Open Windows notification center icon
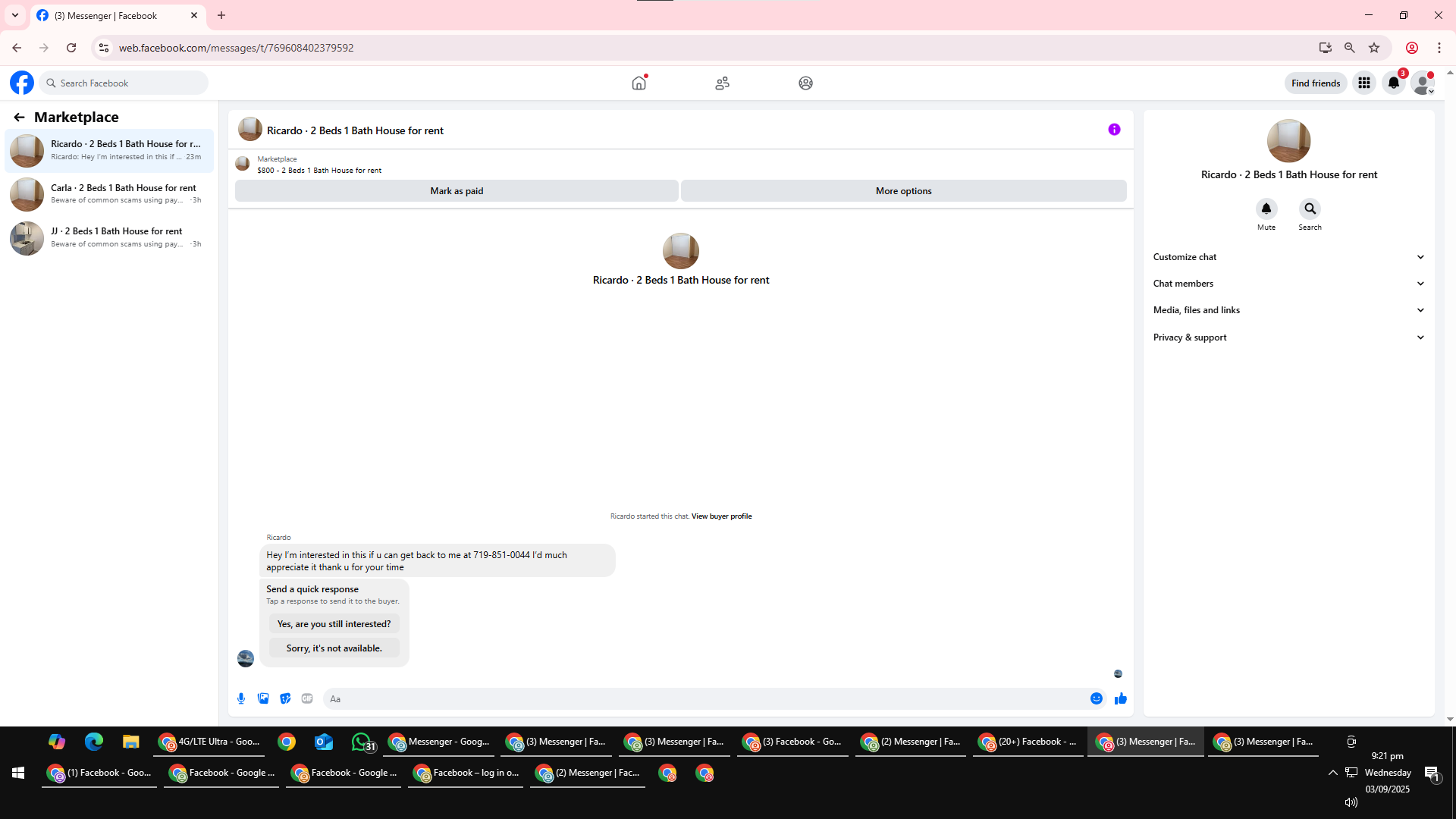1456x819 pixels. click(x=1432, y=773)
